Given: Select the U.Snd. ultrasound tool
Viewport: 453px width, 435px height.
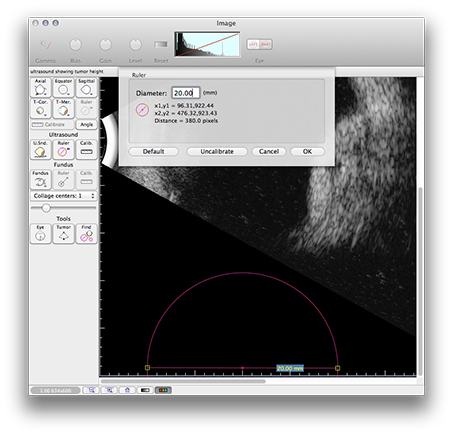Looking at the screenshot, I should click(40, 150).
